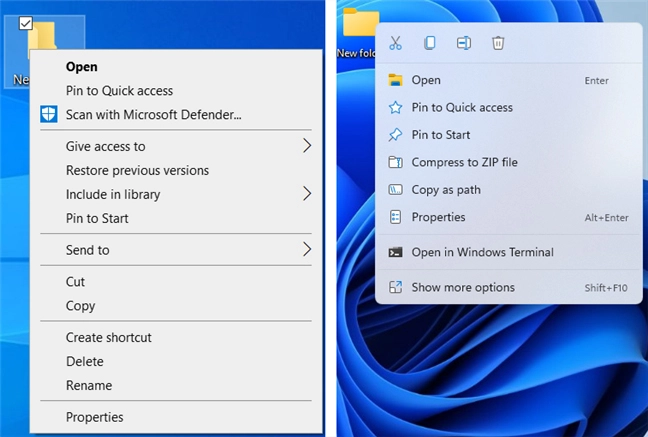Click Restore previous versions

[x=176, y=170]
